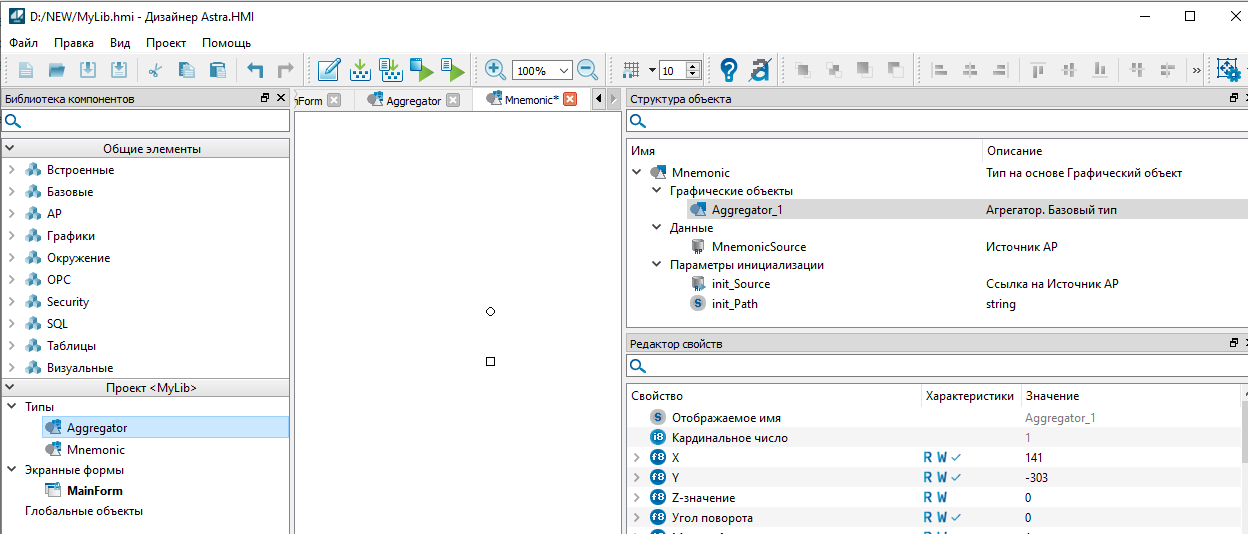Toggle the grid display icon
This screenshot has height=534, width=1248.
[x=631, y=70]
